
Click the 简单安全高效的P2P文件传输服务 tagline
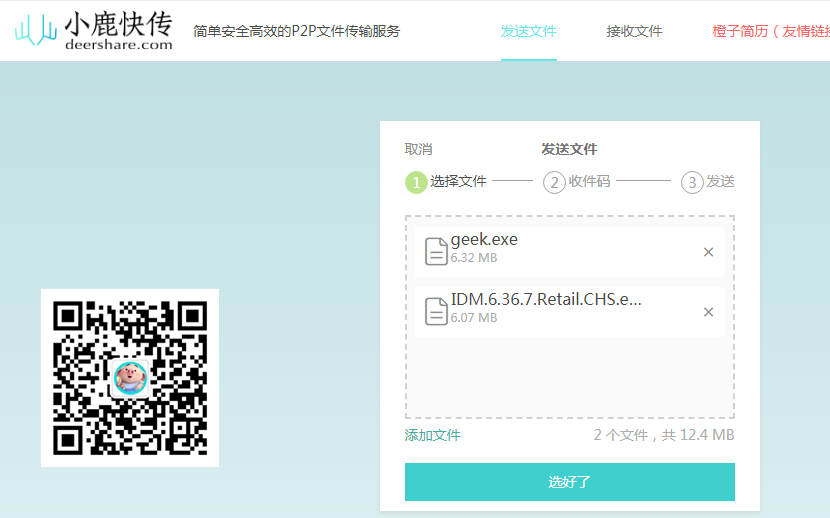296,31
